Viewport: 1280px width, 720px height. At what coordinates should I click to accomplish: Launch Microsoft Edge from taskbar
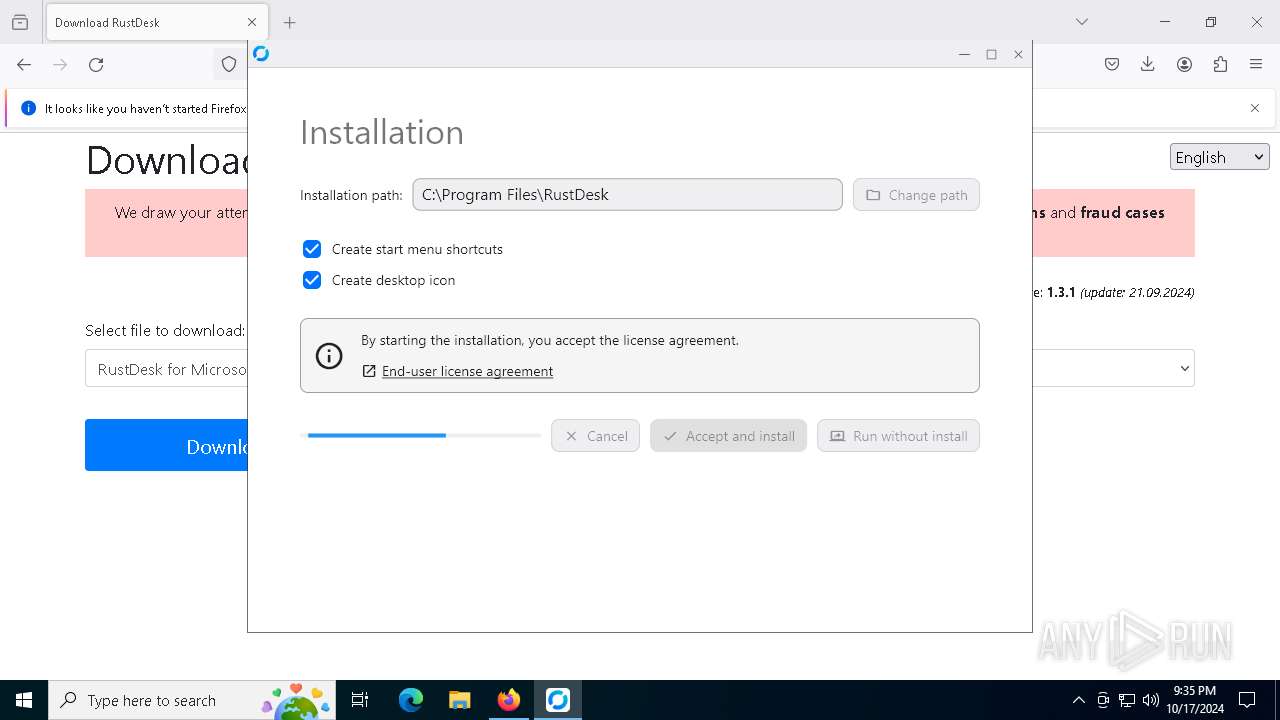click(x=411, y=700)
